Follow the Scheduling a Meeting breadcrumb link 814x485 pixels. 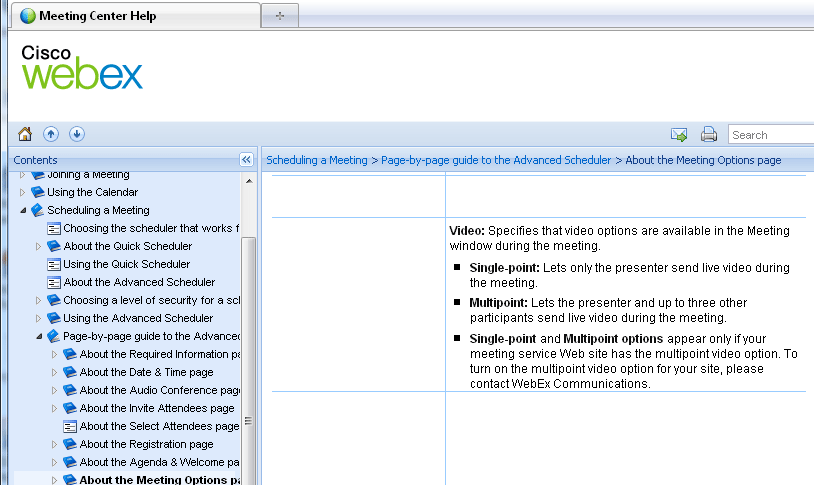click(317, 160)
